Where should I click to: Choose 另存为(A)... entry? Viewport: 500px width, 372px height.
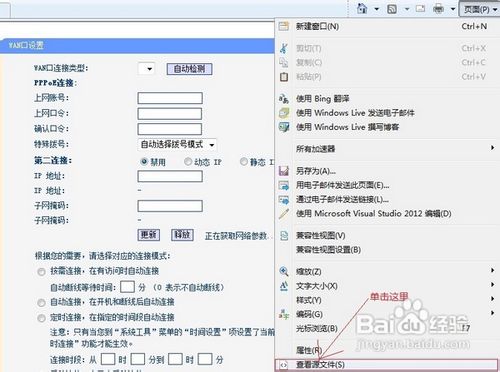click(387, 171)
